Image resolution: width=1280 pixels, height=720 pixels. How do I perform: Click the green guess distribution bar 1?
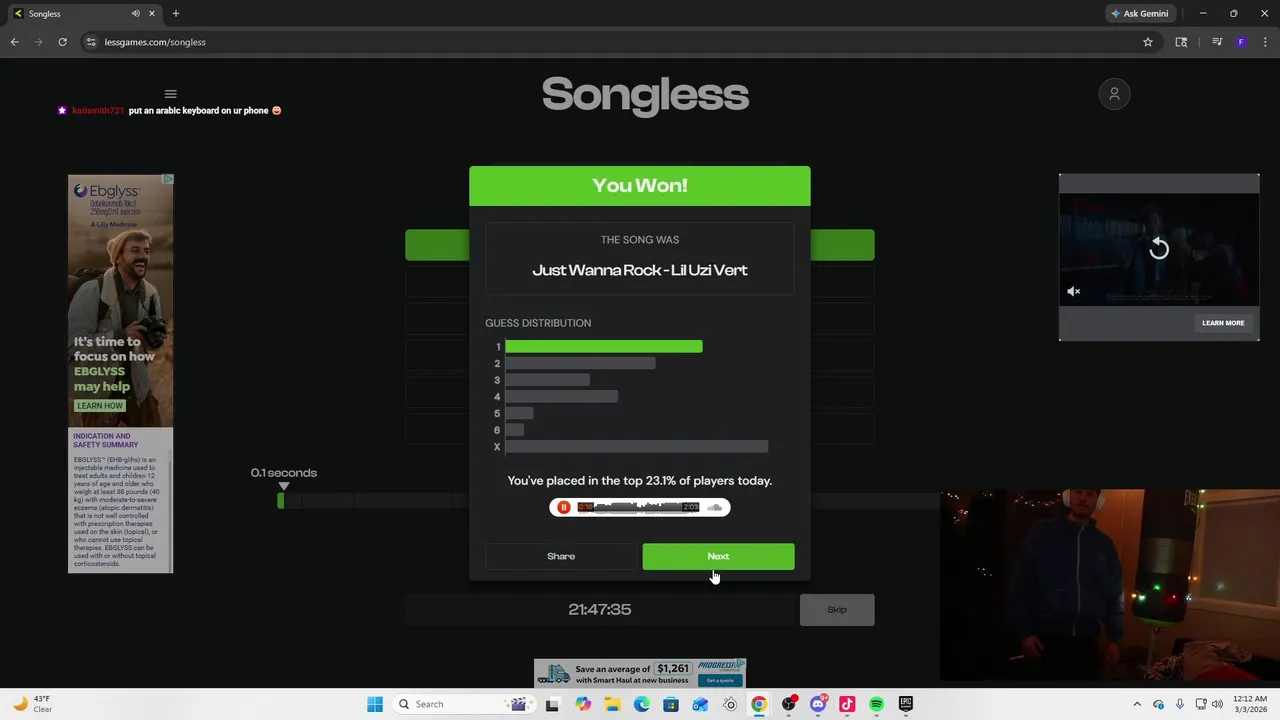click(604, 346)
